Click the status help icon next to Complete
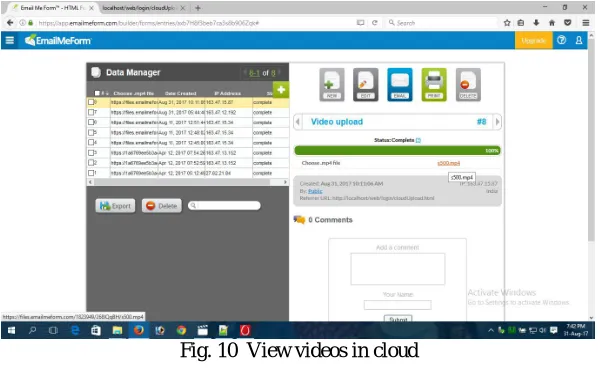 click(418, 140)
